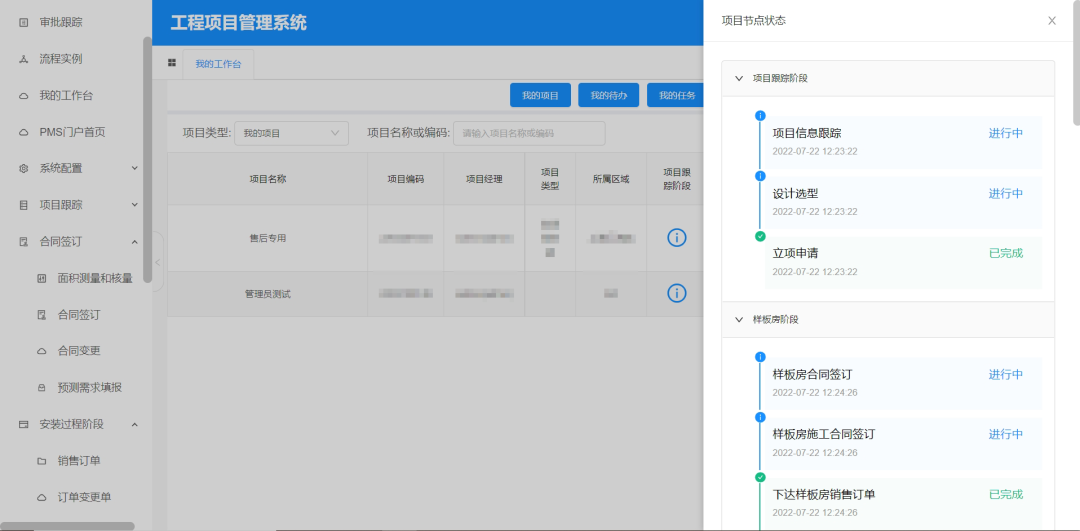This screenshot has width=1080, height=531.
Task: Click the 我的待办 button
Action: pos(608,96)
